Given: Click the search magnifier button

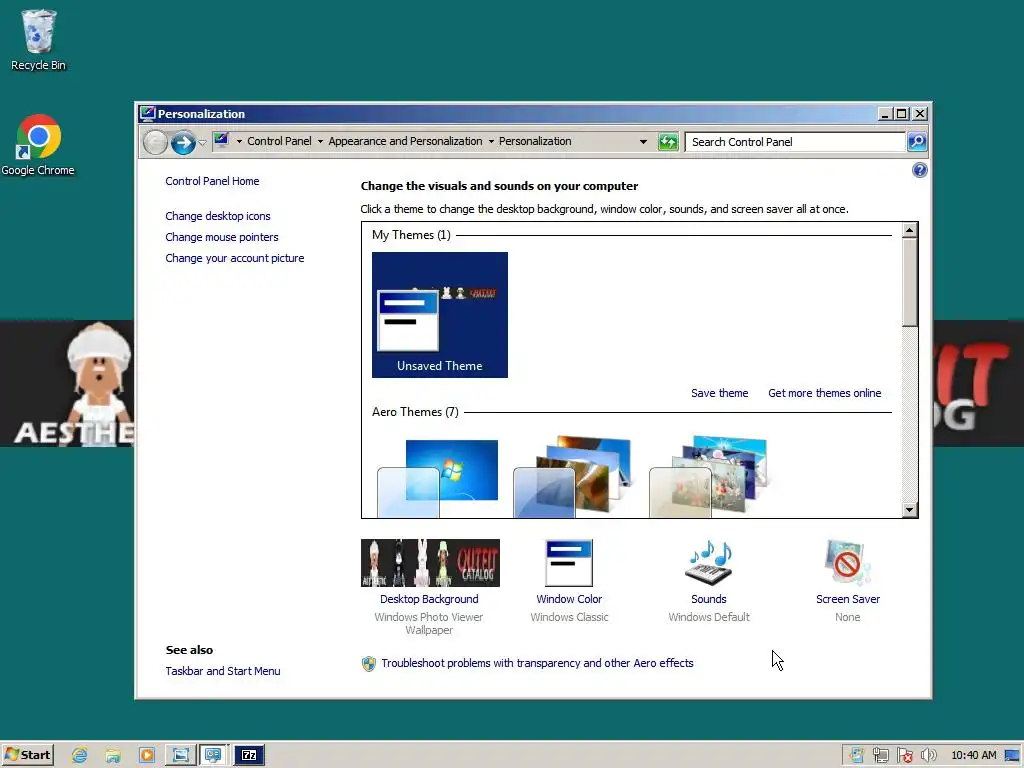Looking at the screenshot, I should (917, 142).
